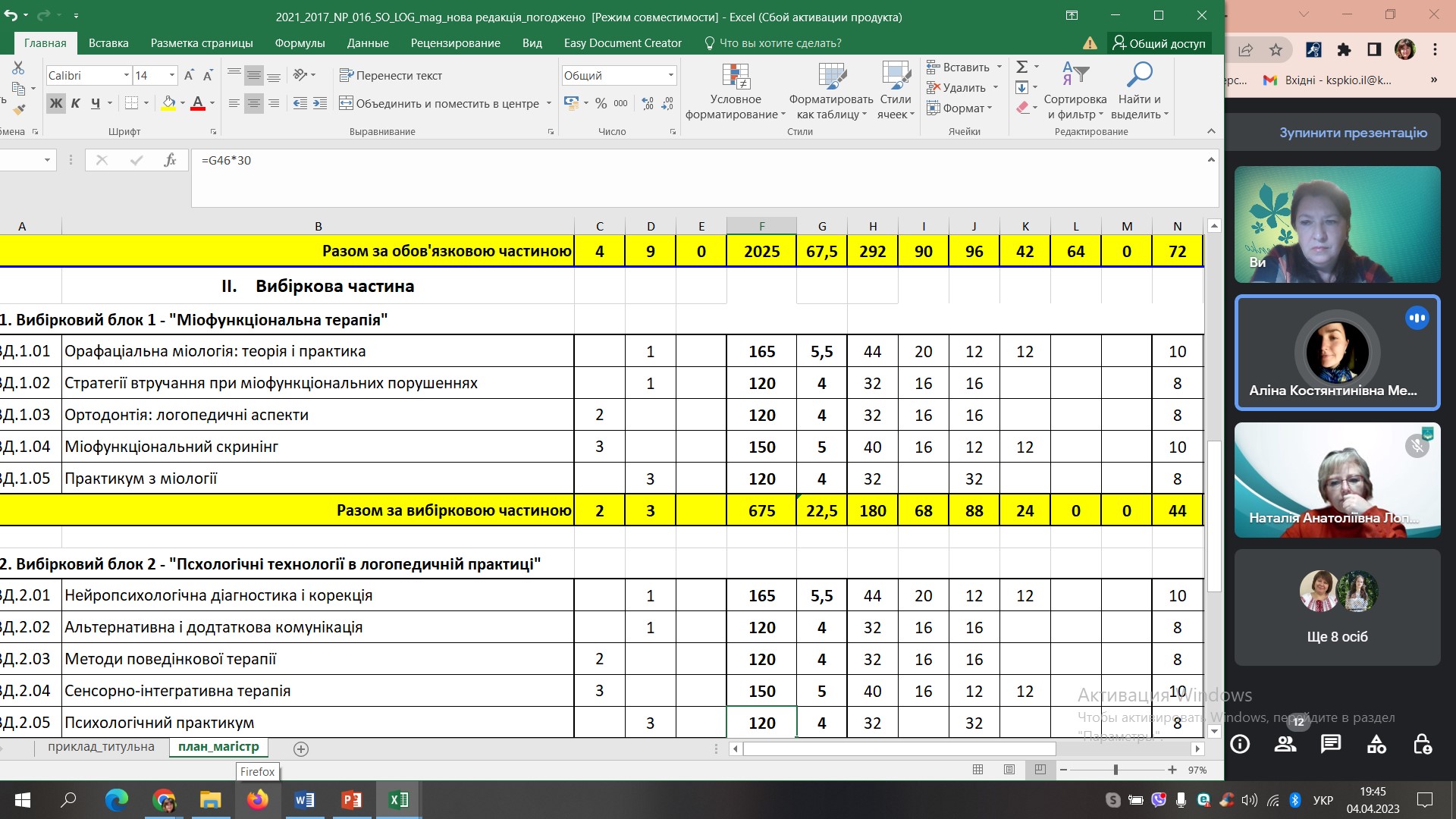Click the Format as Table icon
The width and height of the screenshot is (1456, 819).
coord(831,77)
